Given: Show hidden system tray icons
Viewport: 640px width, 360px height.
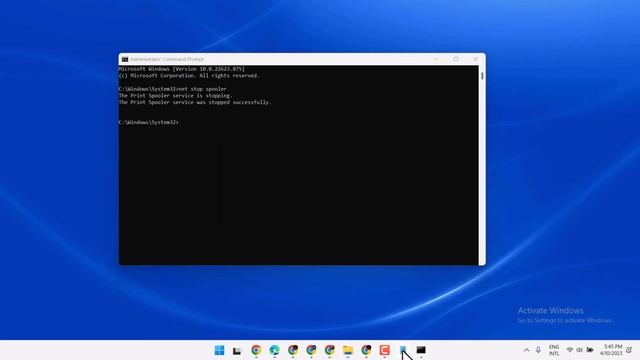Looking at the screenshot, I should pyautogui.click(x=527, y=350).
